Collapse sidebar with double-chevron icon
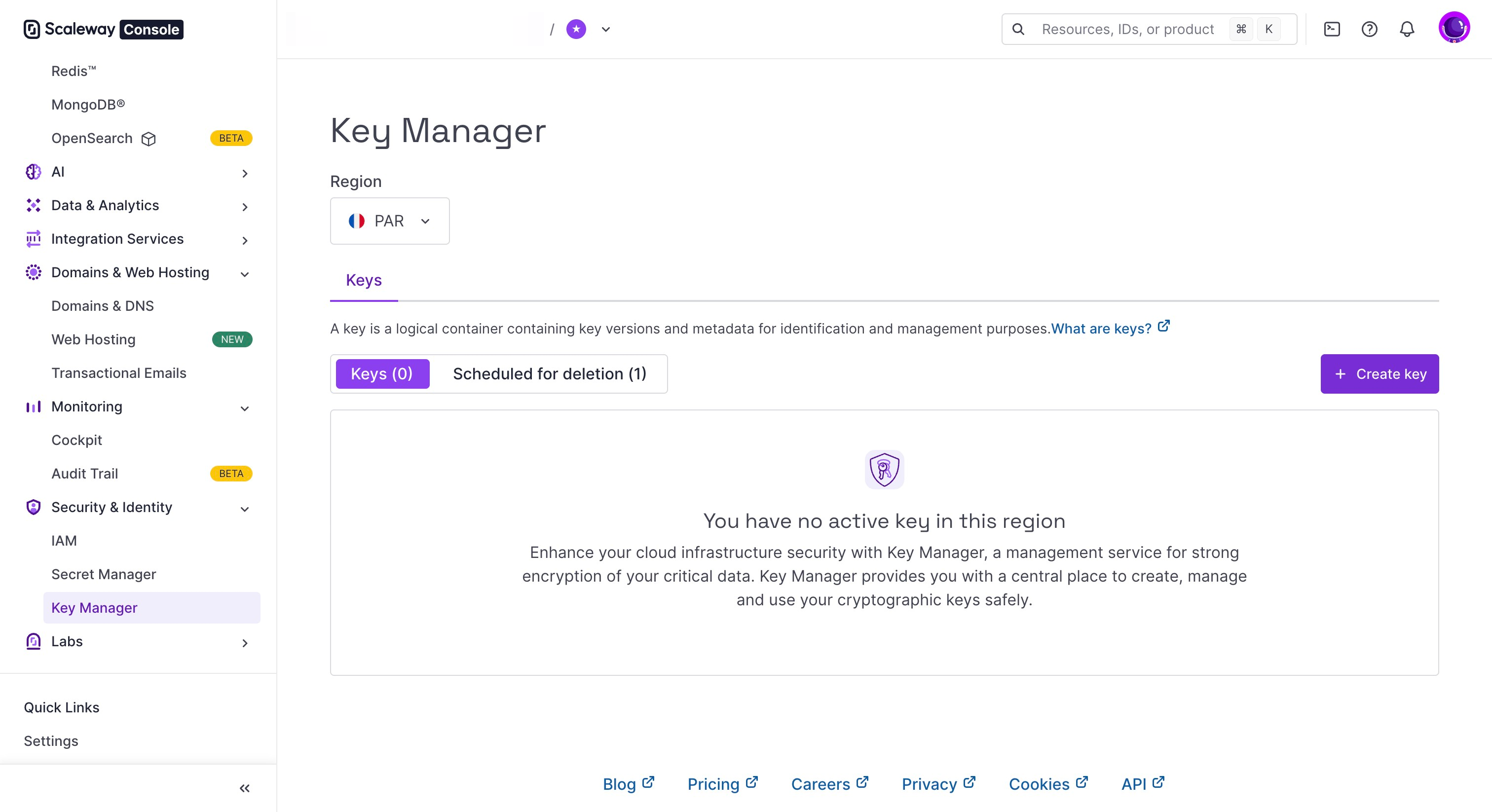Image resolution: width=1492 pixels, height=812 pixels. point(244,788)
